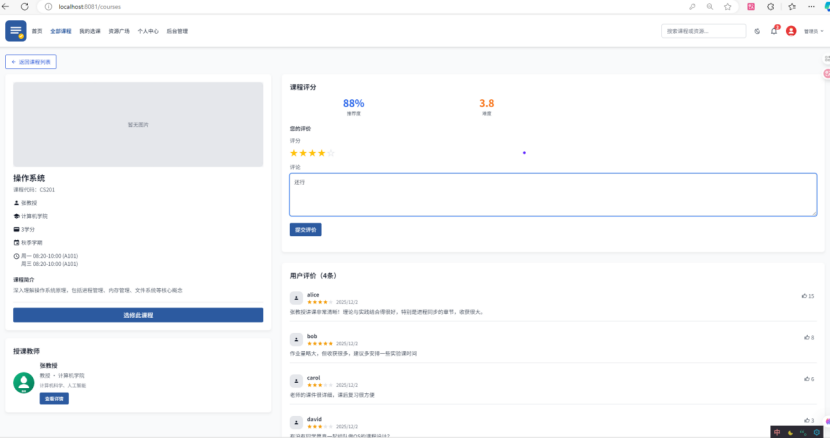
Task: Click carol's reviewer avatar icon
Action: (296, 381)
